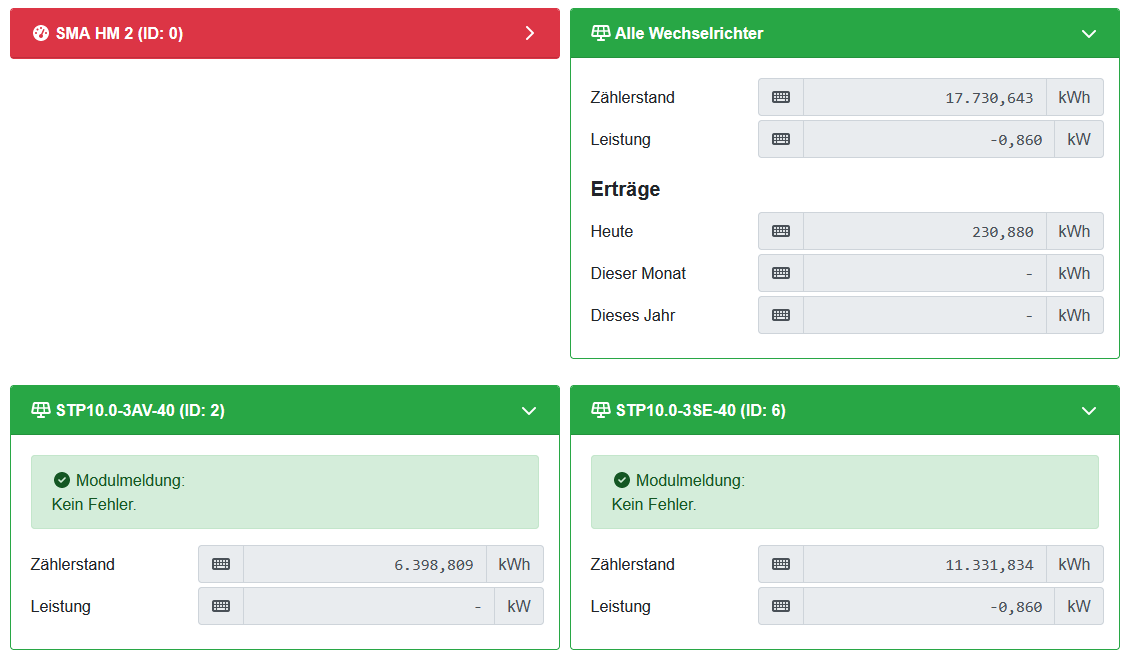Click the STP10.0-3AV-40 solar panel icon
The width and height of the screenshot is (1137, 661).
tap(41, 410)
